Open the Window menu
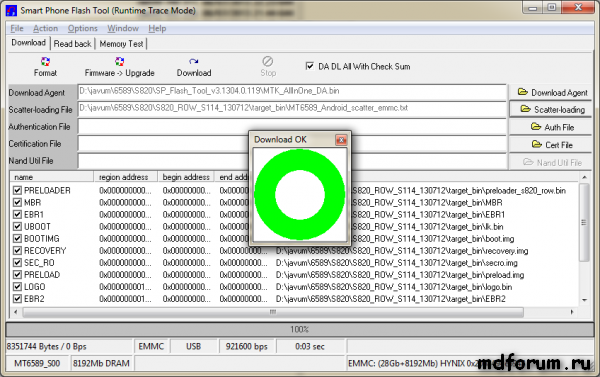600x377 pixels. coord(123,28)
